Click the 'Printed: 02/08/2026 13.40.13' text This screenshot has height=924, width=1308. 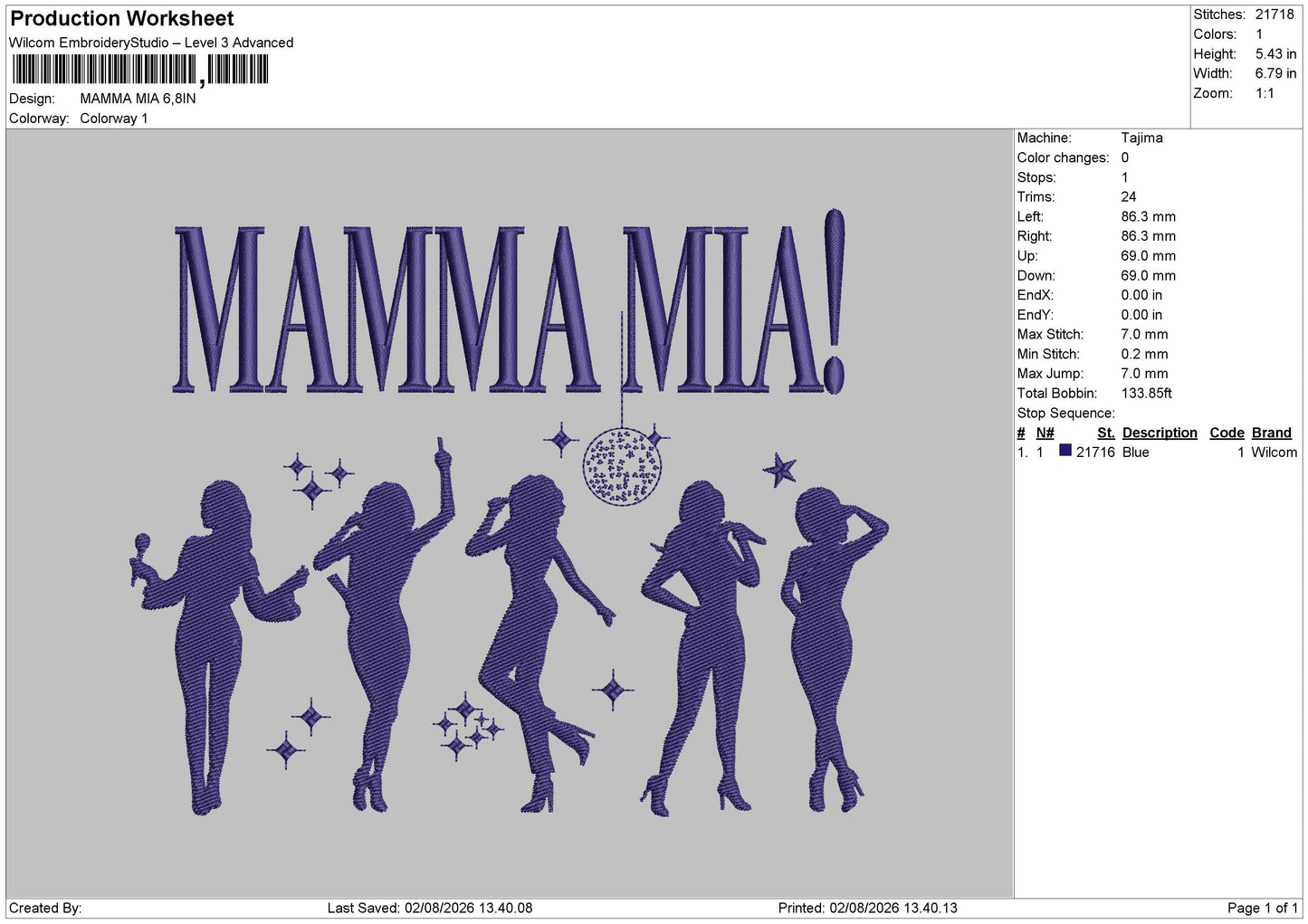868,908
